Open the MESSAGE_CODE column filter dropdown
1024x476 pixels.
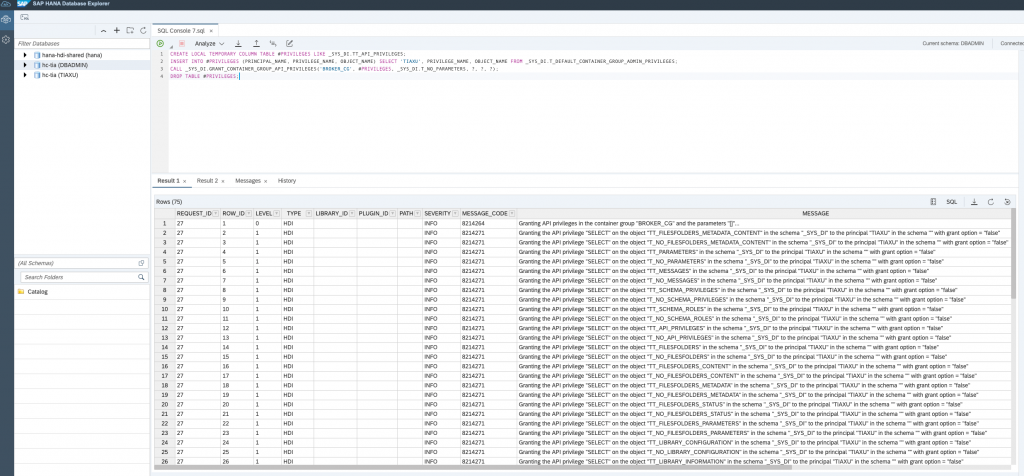tap(511, 214)
